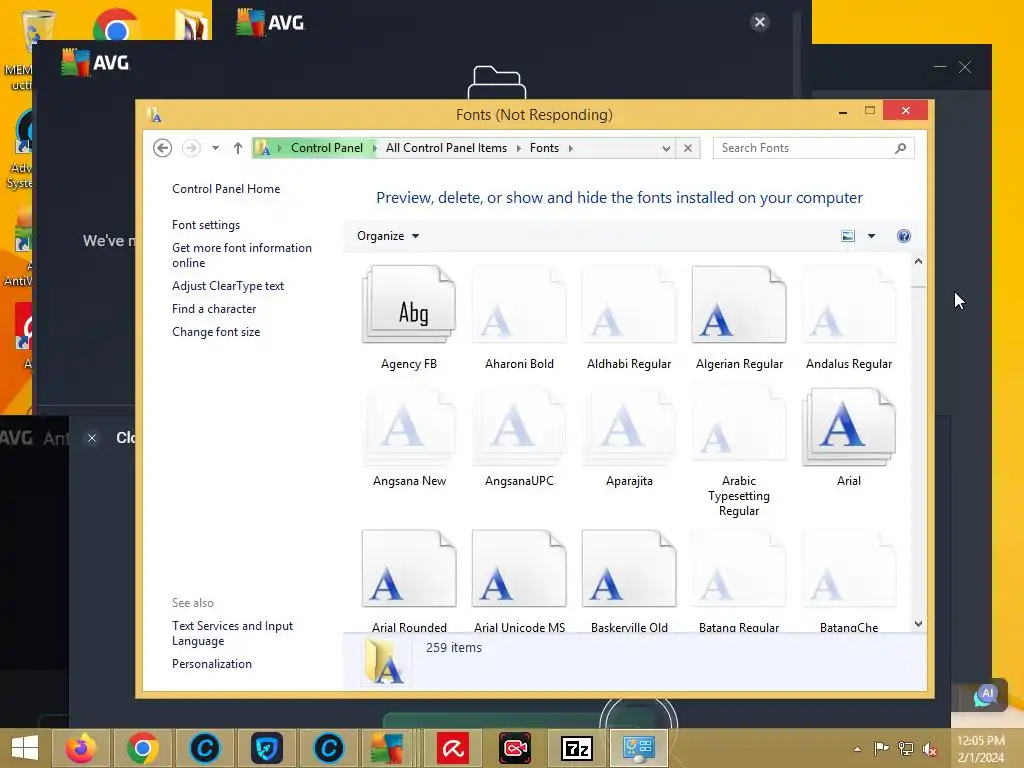Image resolution: width=1024 pixels, height=768 pixels.
Task: Select the Arial font family icon
Action: (848, 426)
